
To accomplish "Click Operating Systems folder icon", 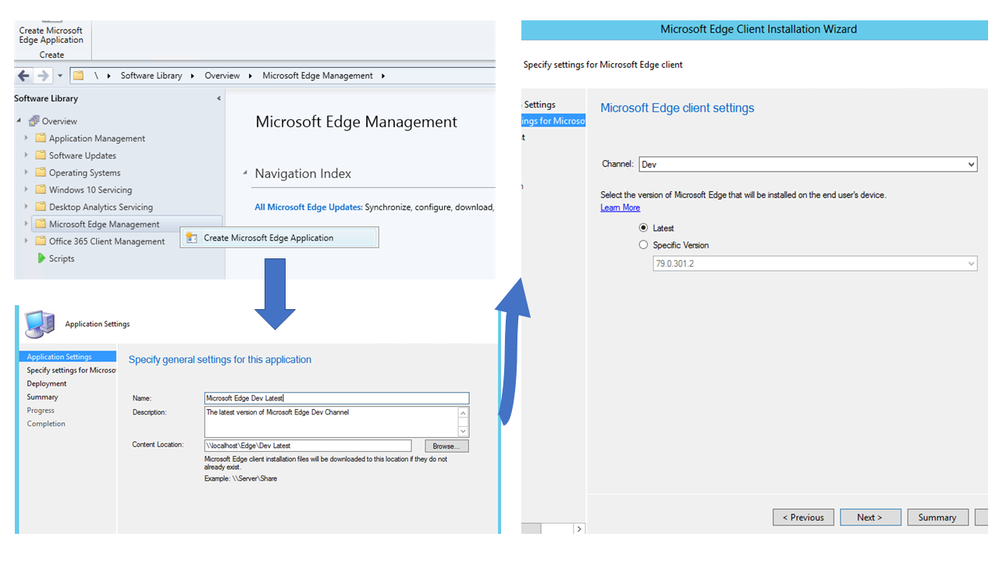I will pos(41,172).
